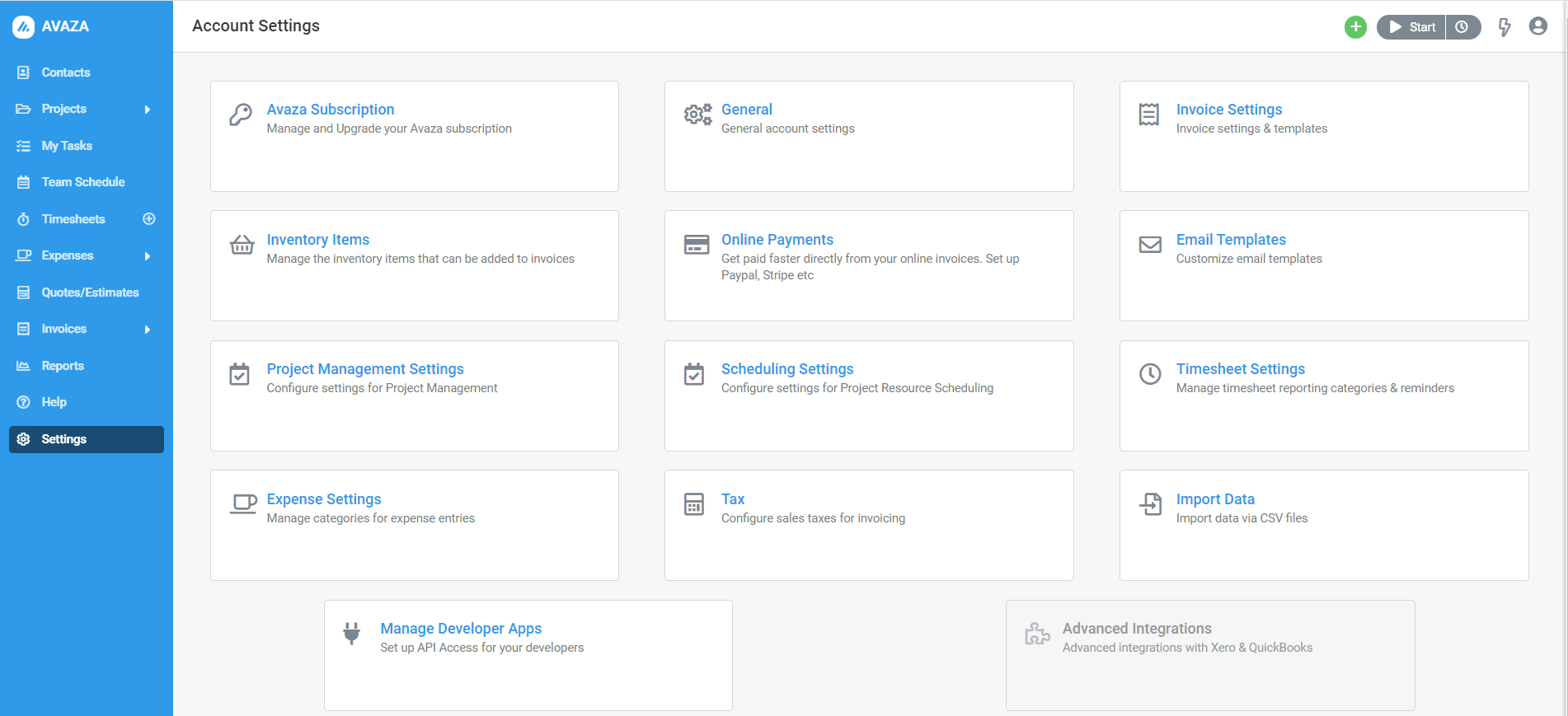Open Inventory Items link
Image resolution: width=1568 pixels, height=716 pixels.
coord(318,240)
